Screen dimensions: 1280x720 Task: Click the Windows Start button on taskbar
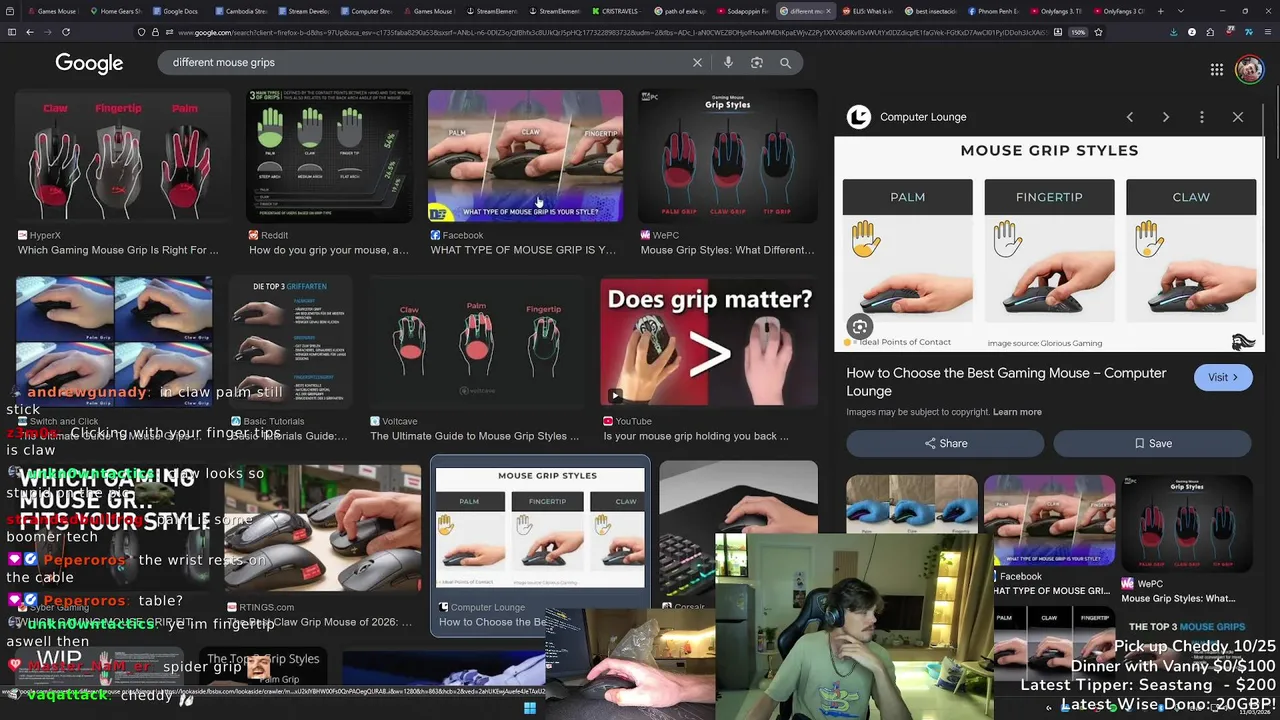(529, 709)
